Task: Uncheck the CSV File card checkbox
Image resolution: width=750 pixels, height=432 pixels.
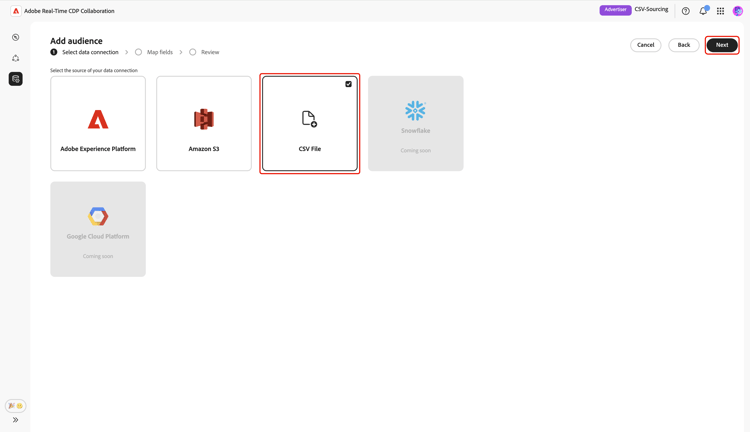Action: tap(348, 84)
